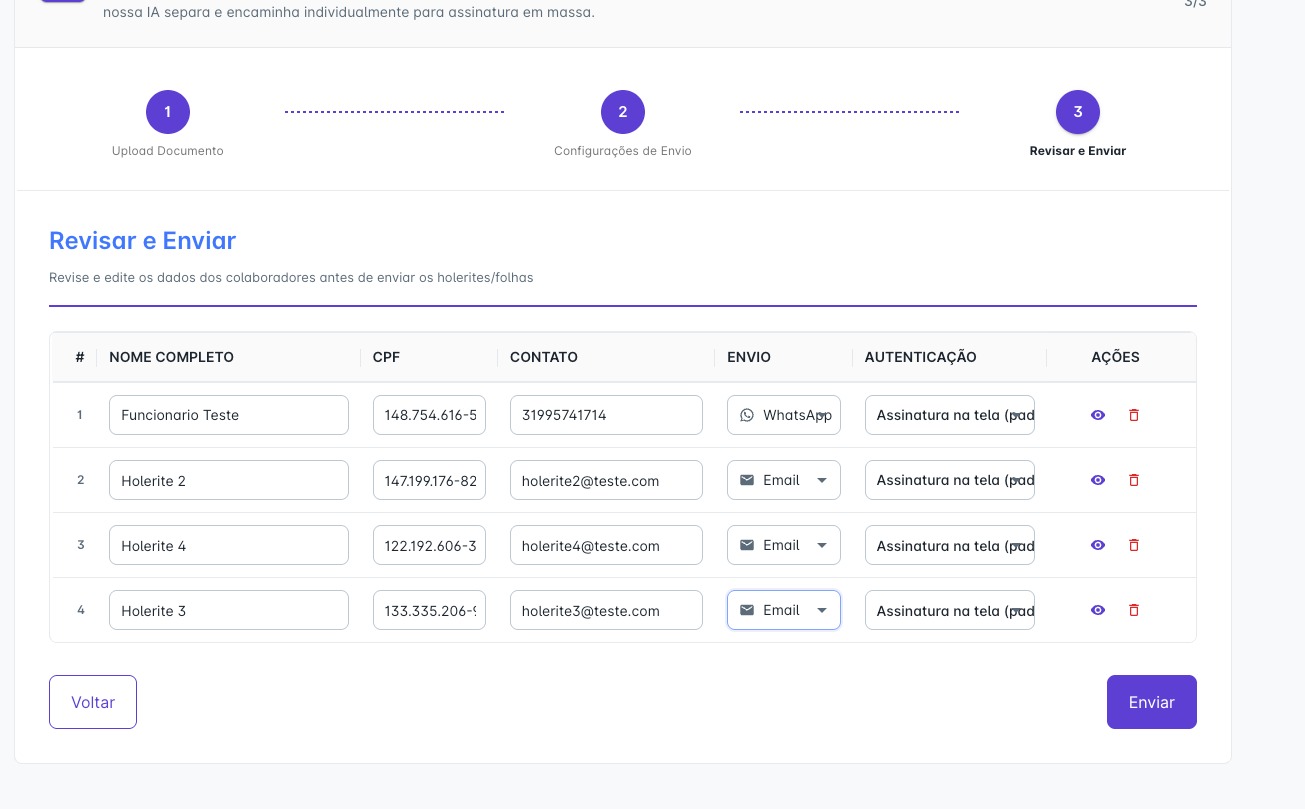Edit contact field holerite2@teste.com

click(606, 480)
